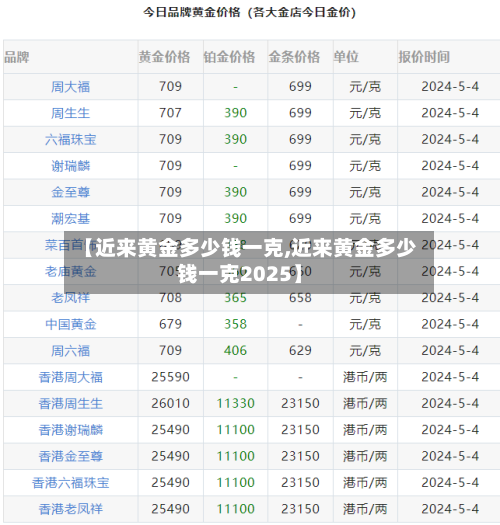Select date 2024-5-4 in 香港老凤祥 row
Viewport: 500px width, 525px height.
(450, 509)
